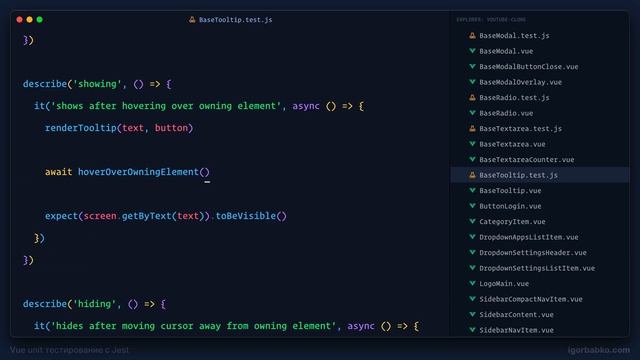
Task: Close the editor window with the red button
Action: pyautogui.click(x=19, y=20)
